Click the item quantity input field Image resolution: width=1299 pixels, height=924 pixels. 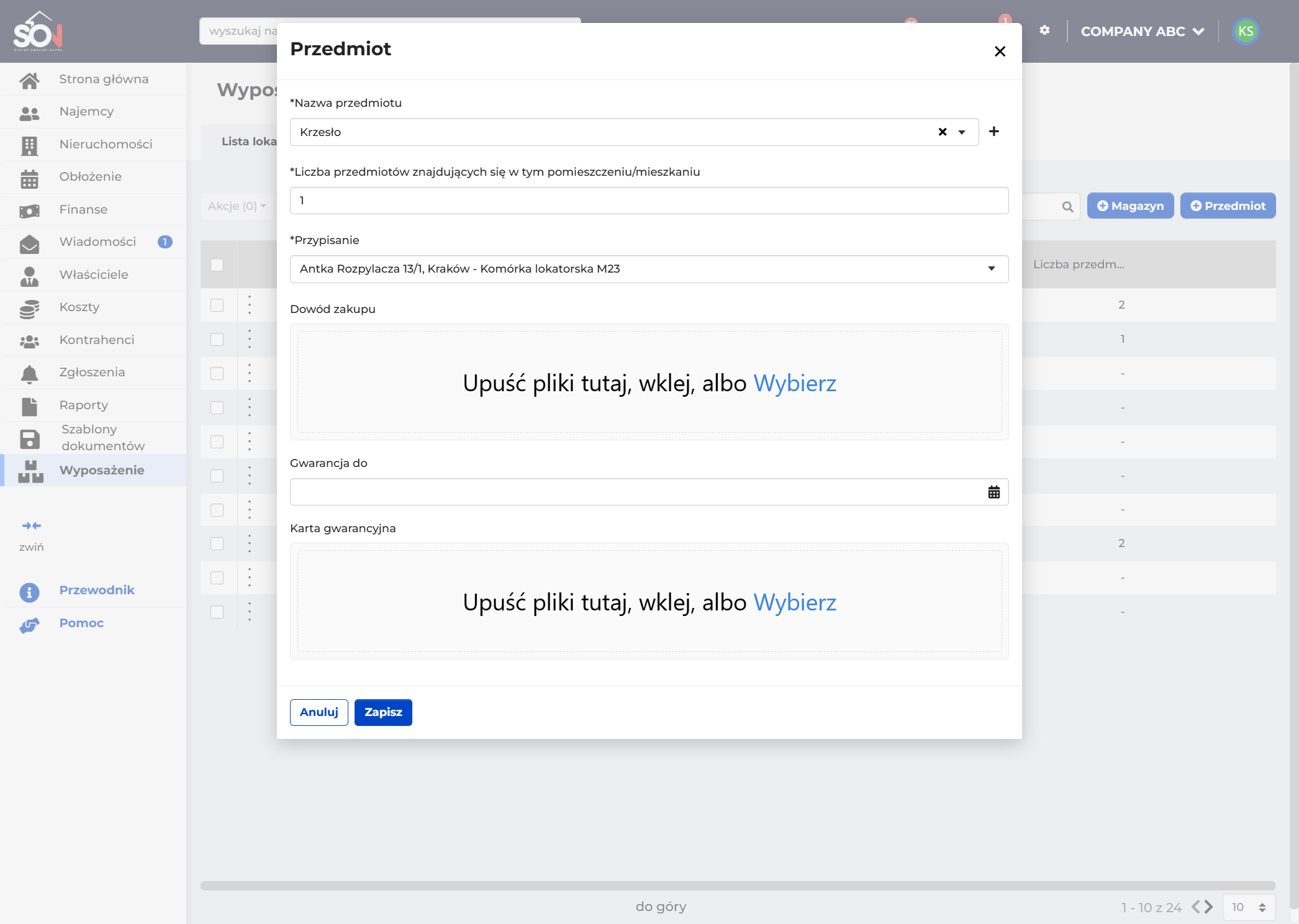coord(649,201)
